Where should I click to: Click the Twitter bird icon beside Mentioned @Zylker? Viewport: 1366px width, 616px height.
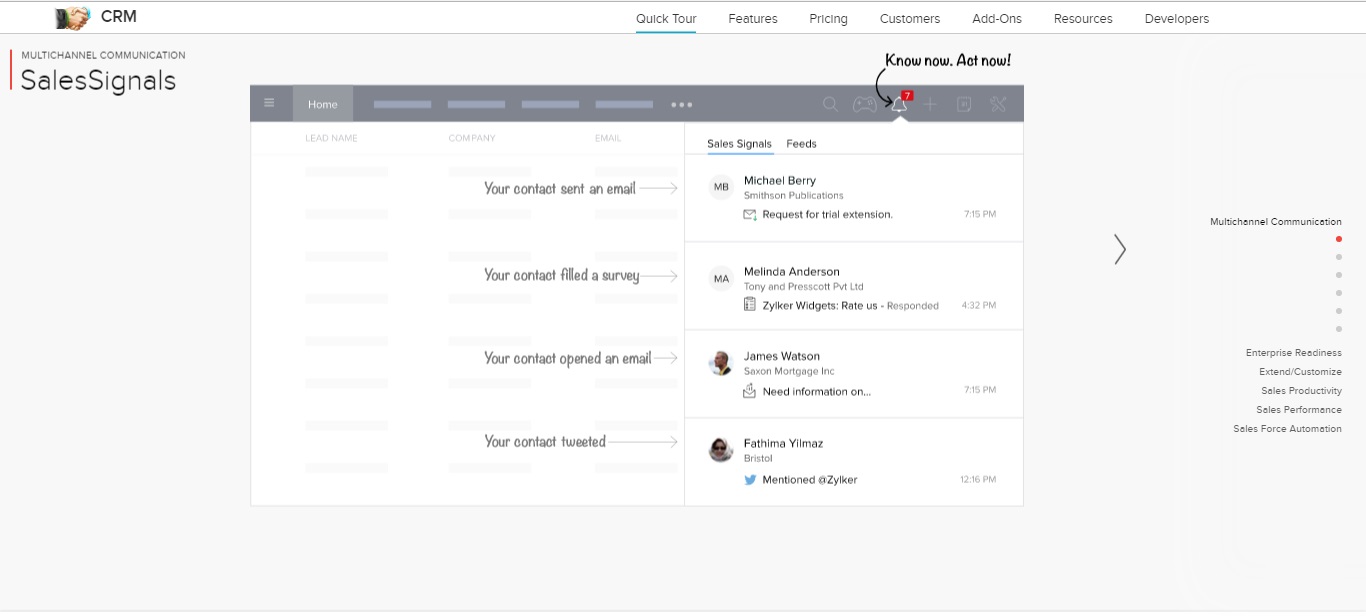750,479
